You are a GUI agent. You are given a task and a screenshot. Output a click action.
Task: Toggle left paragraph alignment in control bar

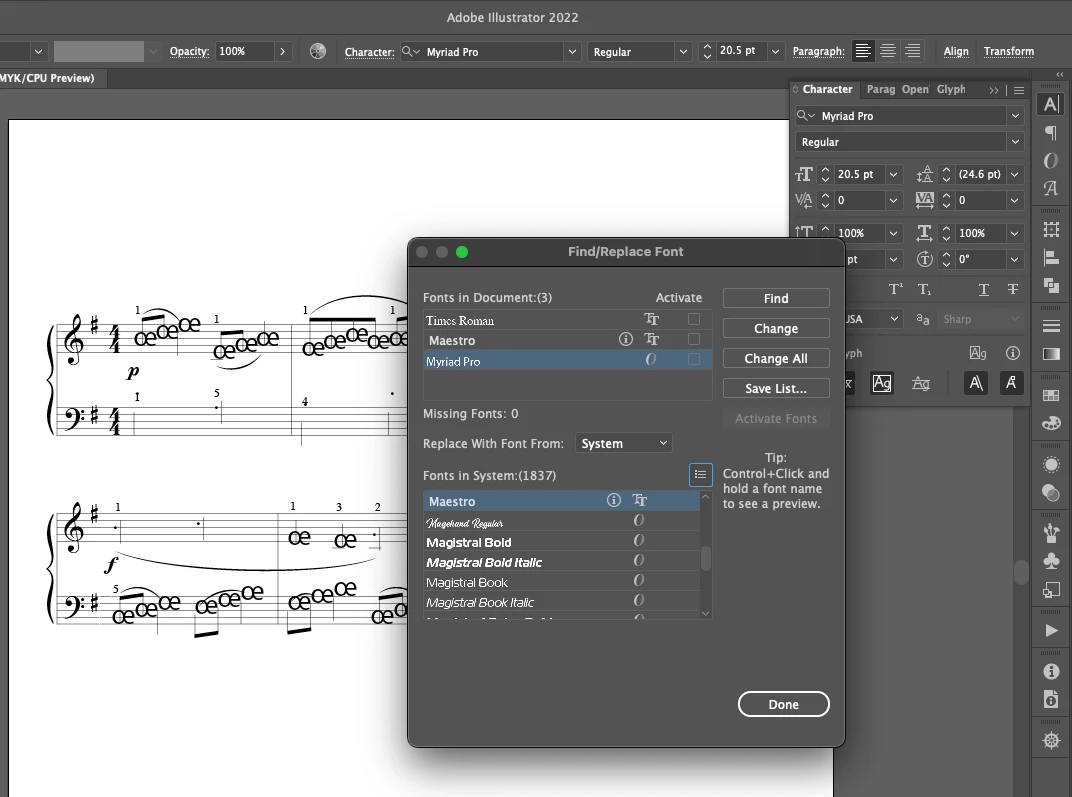click(863, 51)
